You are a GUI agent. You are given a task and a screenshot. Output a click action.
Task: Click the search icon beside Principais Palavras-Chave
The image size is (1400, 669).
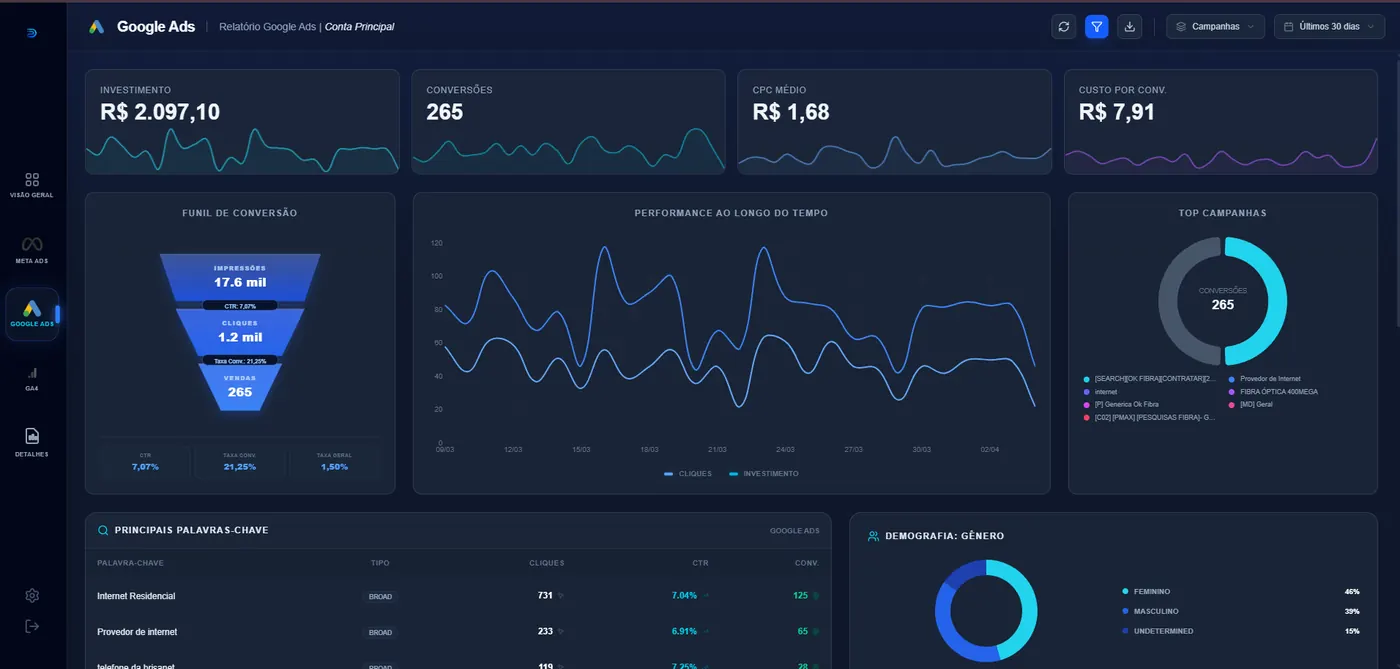click(x=103, y=530)
